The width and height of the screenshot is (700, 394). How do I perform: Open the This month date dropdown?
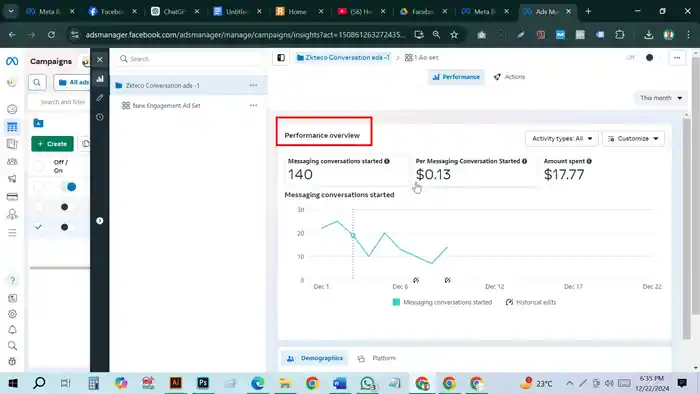point(661,98)
